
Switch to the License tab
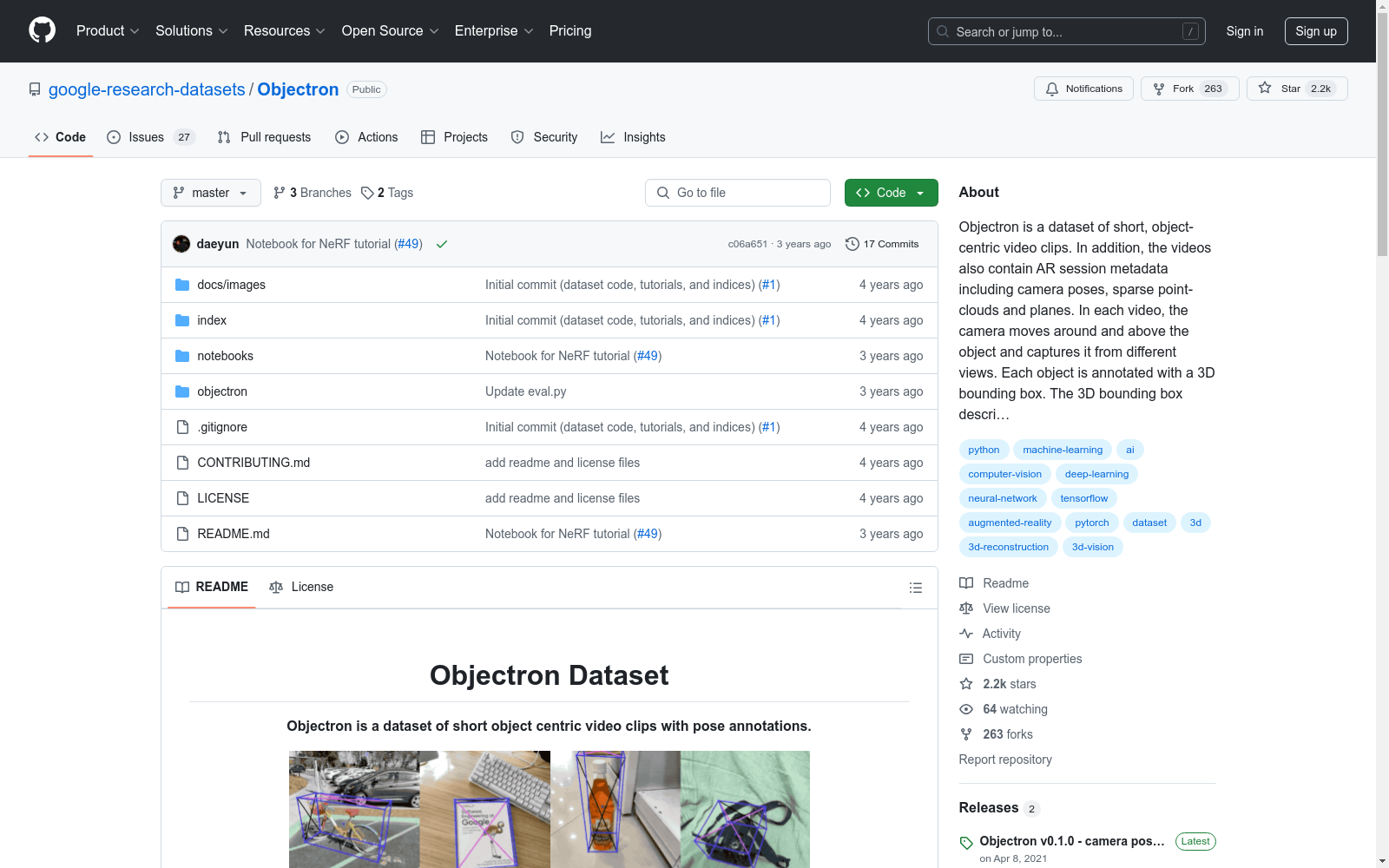click(301, 587)
